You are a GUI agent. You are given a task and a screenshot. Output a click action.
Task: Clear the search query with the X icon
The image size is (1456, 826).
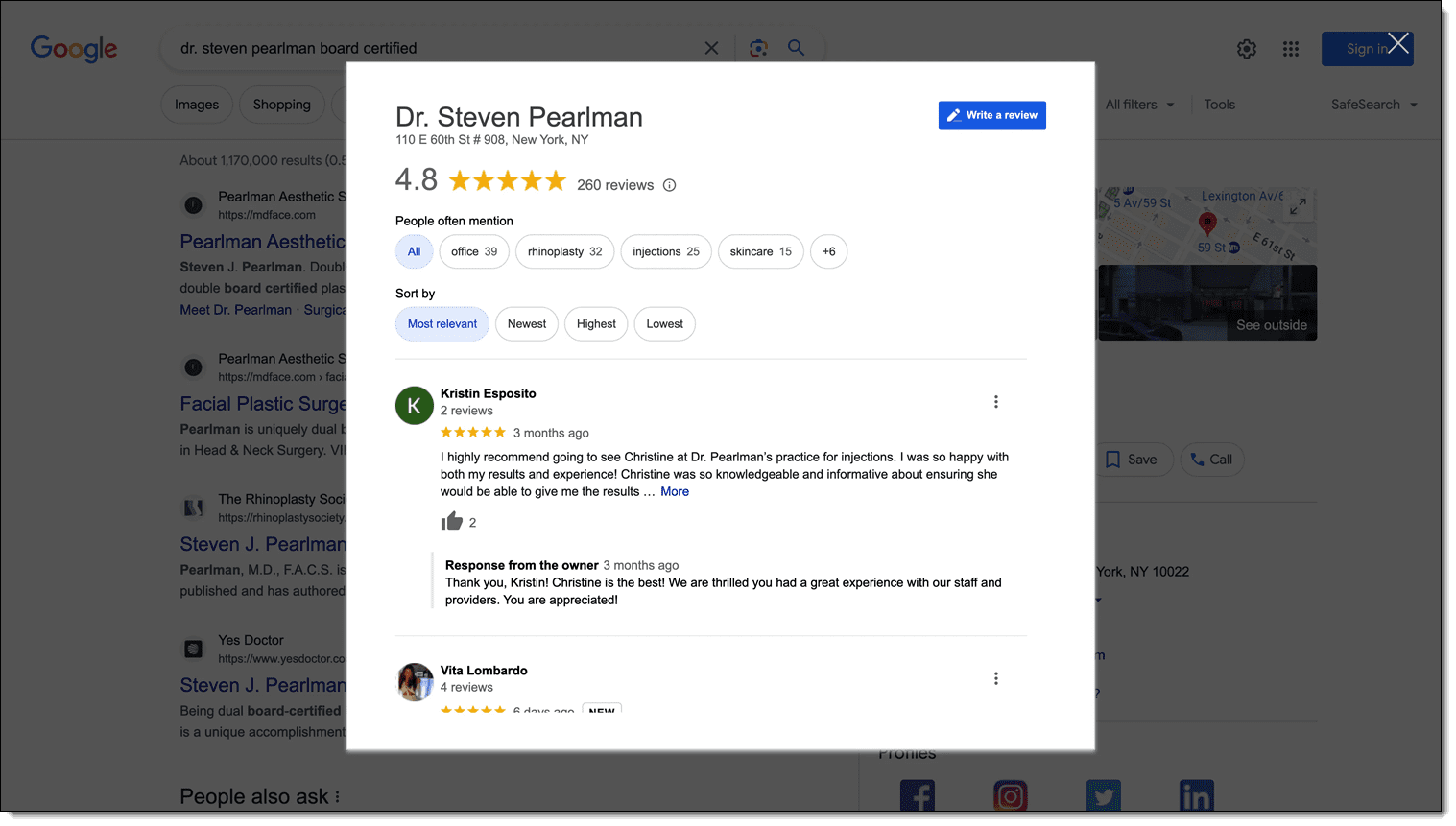(711, 48)
